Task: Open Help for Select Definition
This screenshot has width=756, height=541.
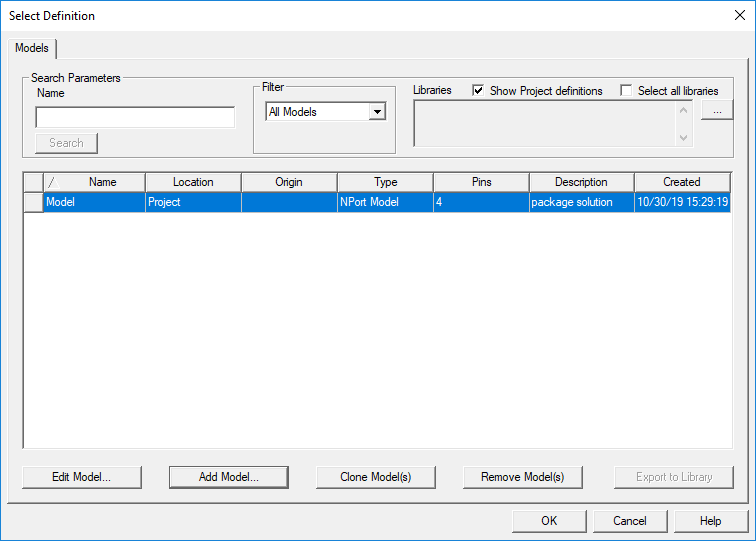Action: pos(711,521)
